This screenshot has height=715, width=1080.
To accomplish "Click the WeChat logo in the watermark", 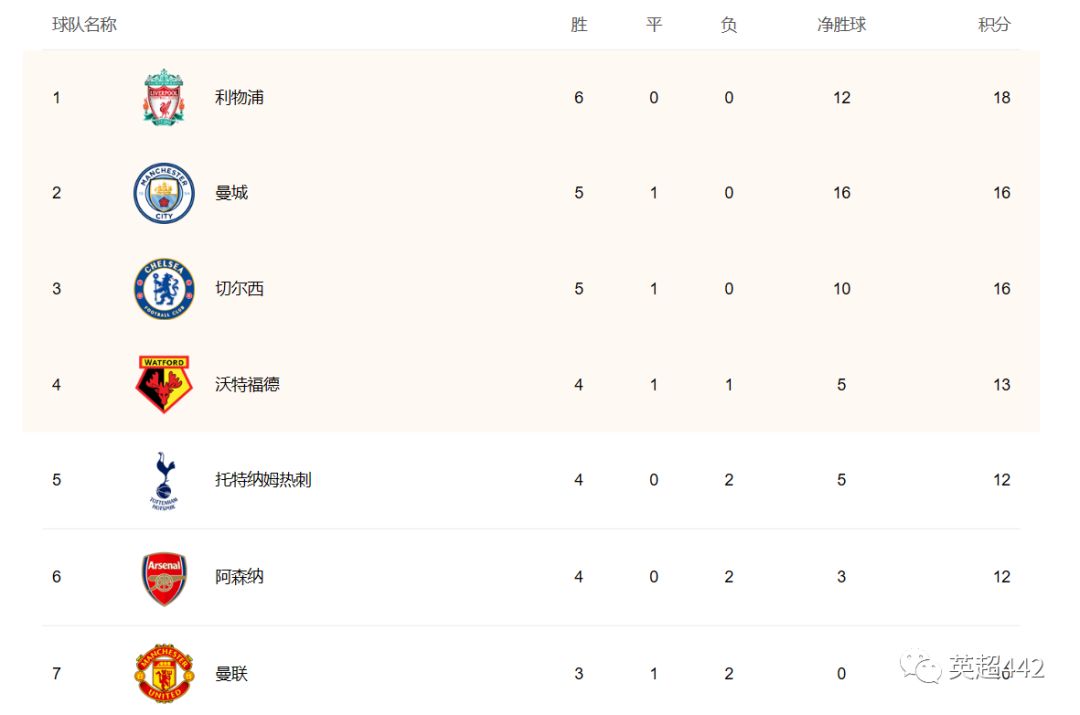I will 920,666.
